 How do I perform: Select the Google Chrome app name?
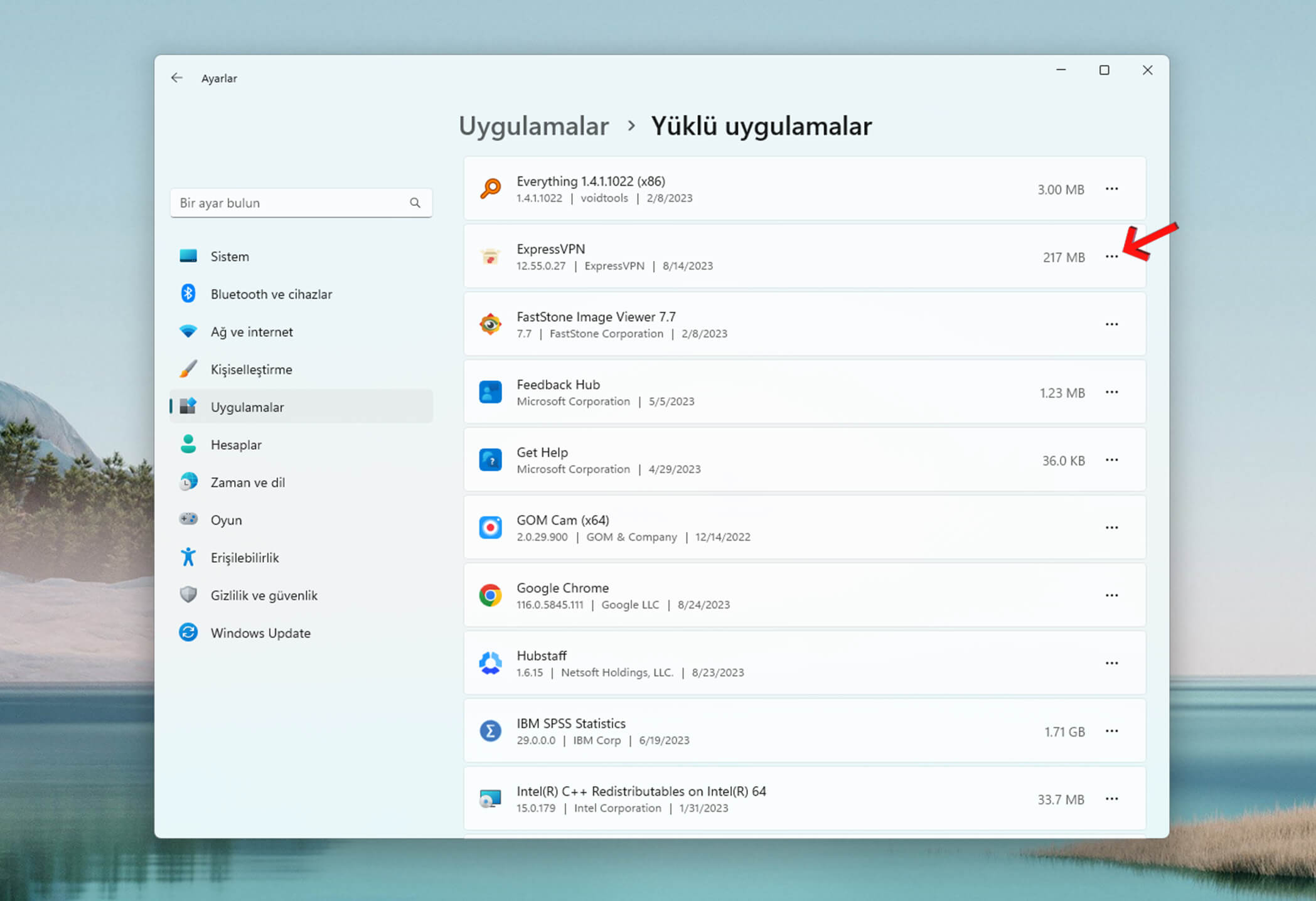coord(562,588)
